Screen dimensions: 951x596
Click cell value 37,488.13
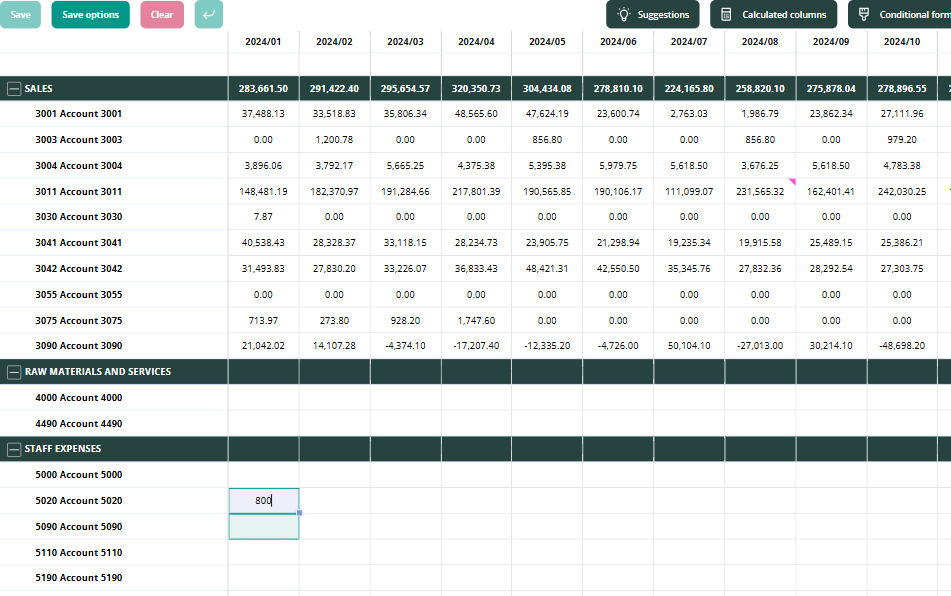click(263, 113)
